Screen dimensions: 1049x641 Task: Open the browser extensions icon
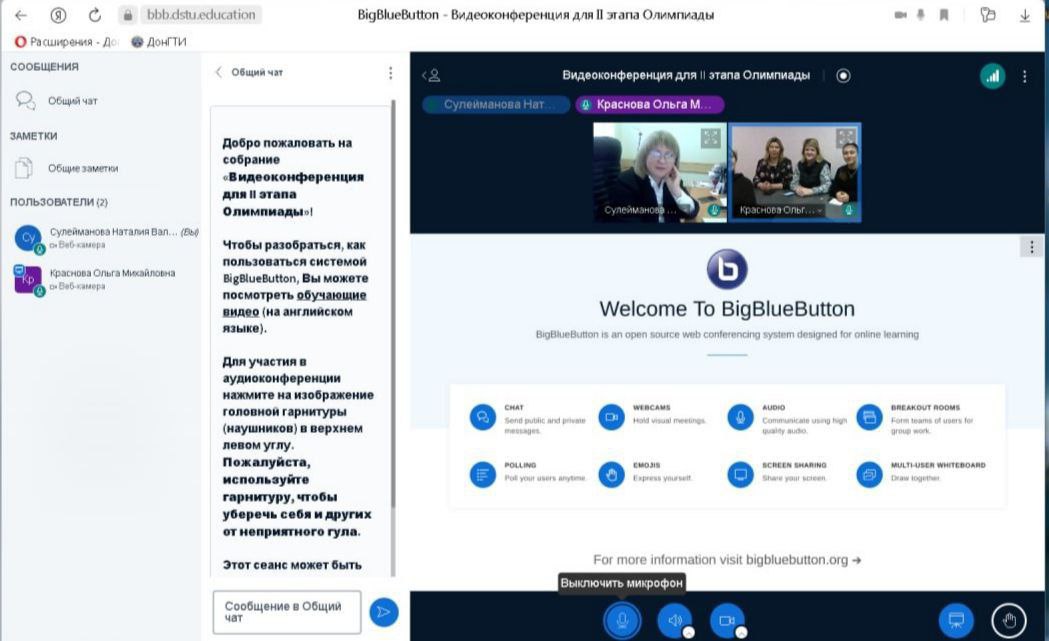pos(987,15)
